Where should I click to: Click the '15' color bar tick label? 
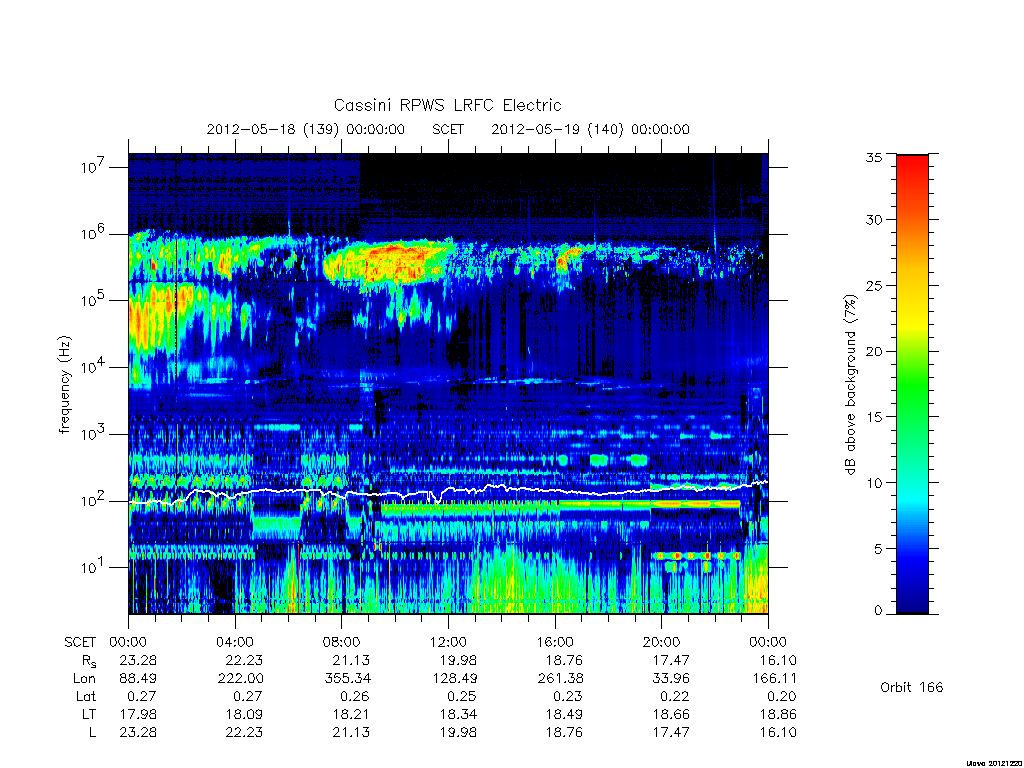click(874, 416)
